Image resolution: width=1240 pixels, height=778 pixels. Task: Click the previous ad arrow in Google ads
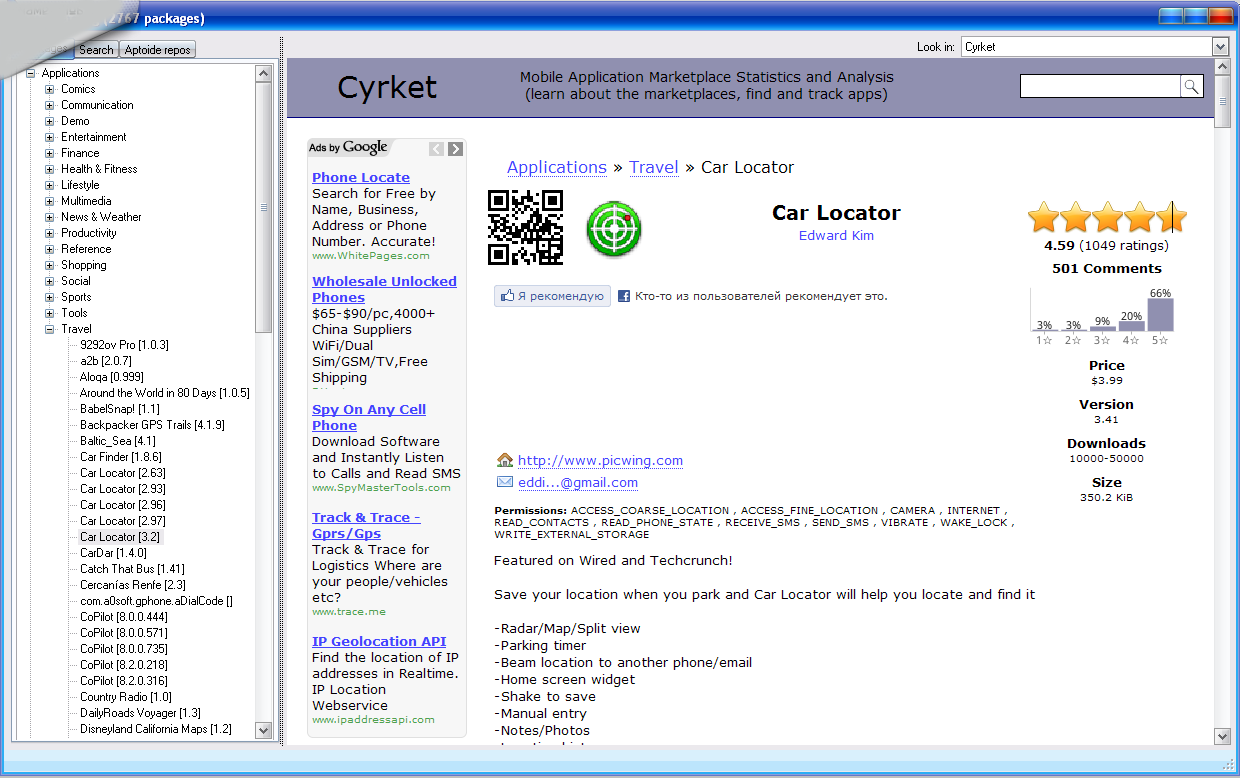coord(436,149)
